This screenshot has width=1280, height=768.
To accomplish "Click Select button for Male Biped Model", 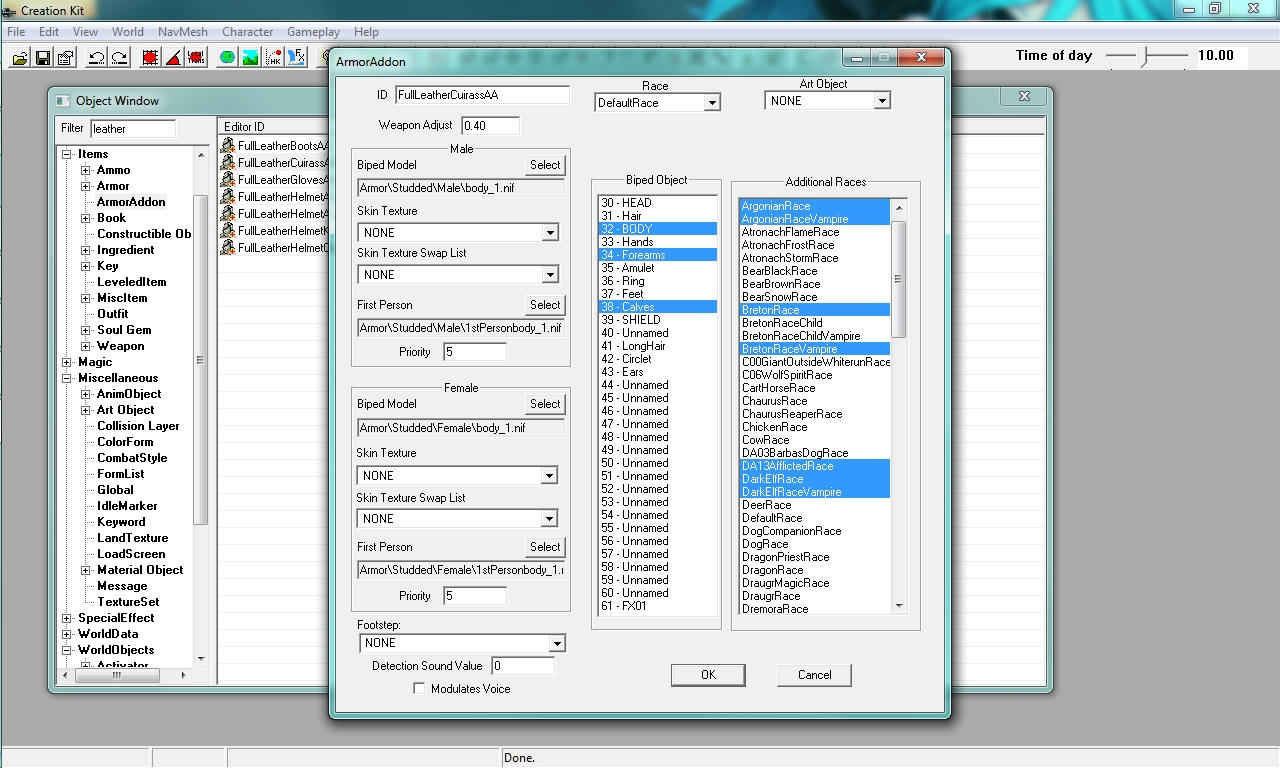I will click(545, 165).
